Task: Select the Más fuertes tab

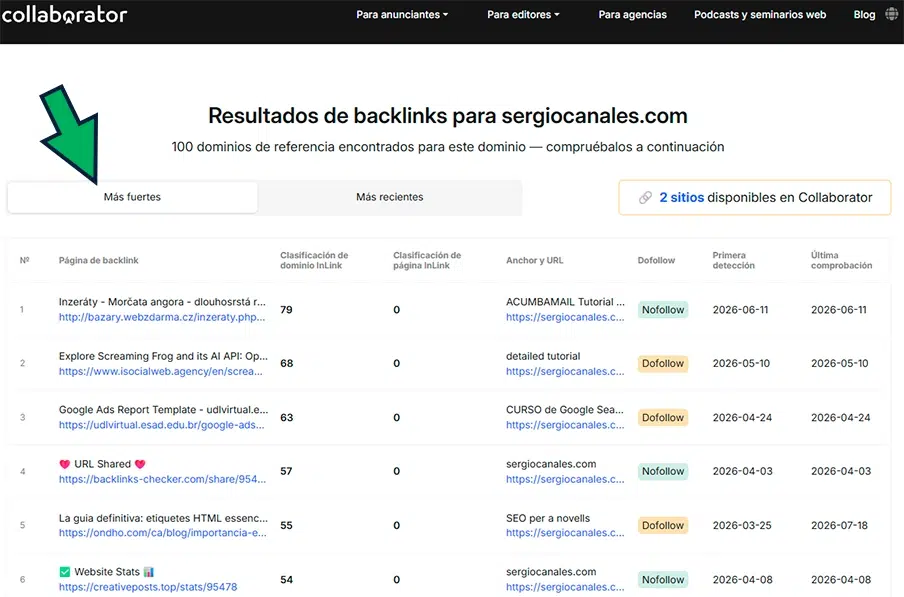Action: coord(132,197)
